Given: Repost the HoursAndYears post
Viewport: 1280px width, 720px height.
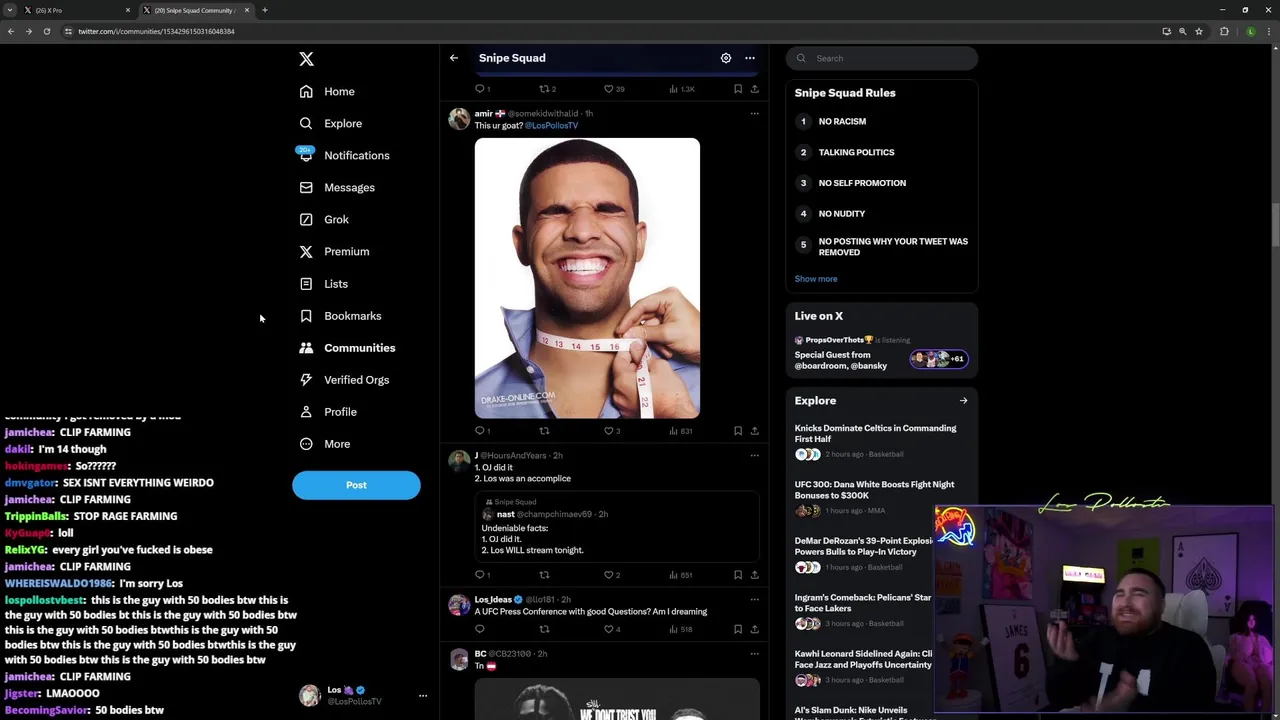Looking at the screenshot, I should tap(544, 575).
